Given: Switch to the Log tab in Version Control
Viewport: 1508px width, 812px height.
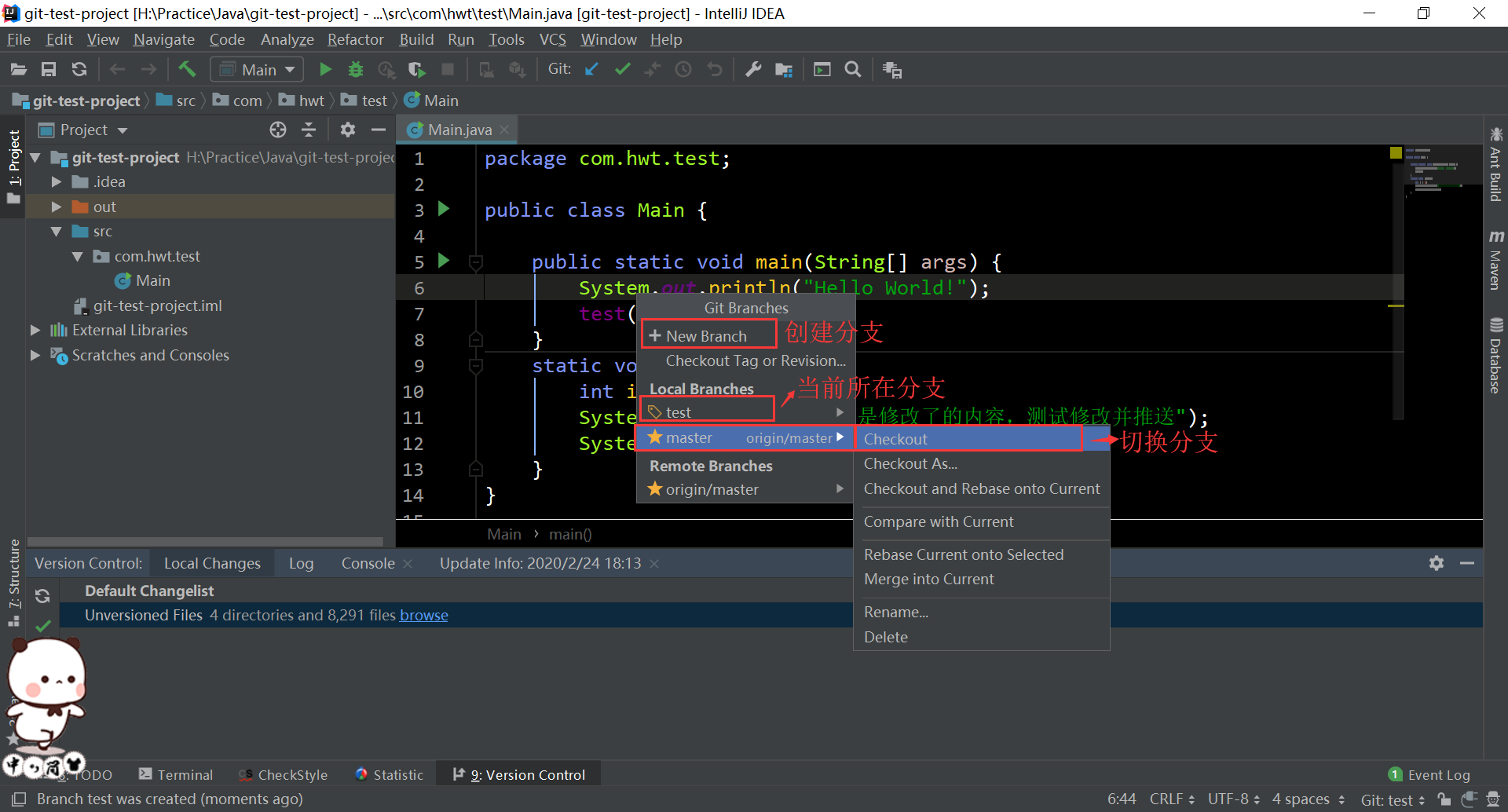Looking at the screenshot, I should point(301,563).
